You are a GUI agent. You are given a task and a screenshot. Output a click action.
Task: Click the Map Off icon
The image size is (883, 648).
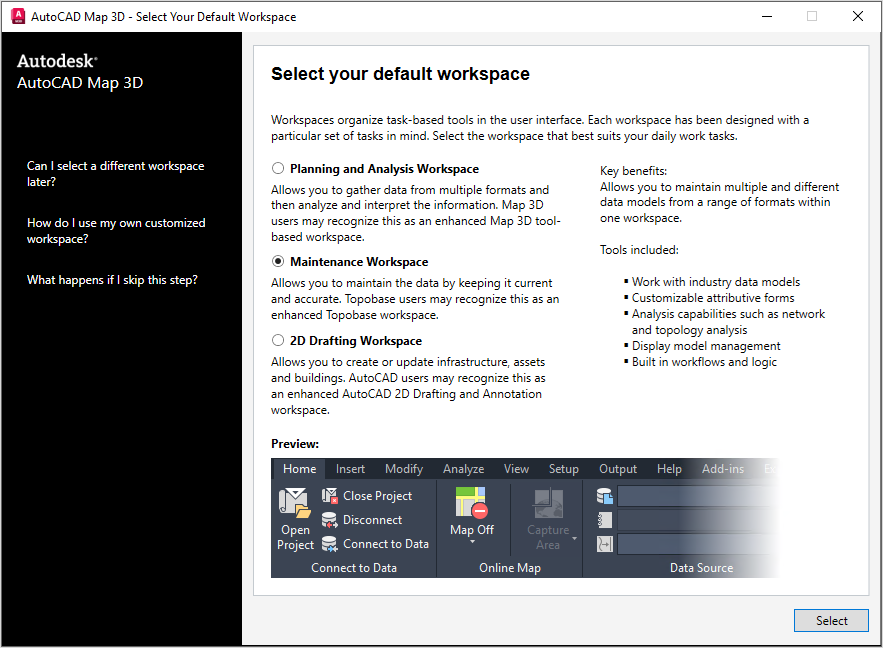pyautogui.click(x=471, y=502)
